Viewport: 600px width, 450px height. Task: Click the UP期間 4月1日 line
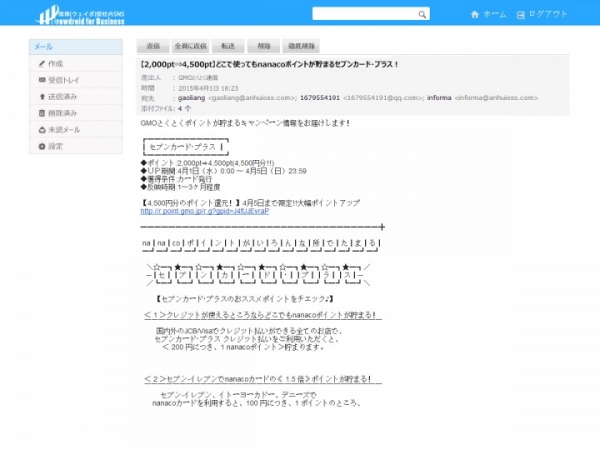point(223,171)
